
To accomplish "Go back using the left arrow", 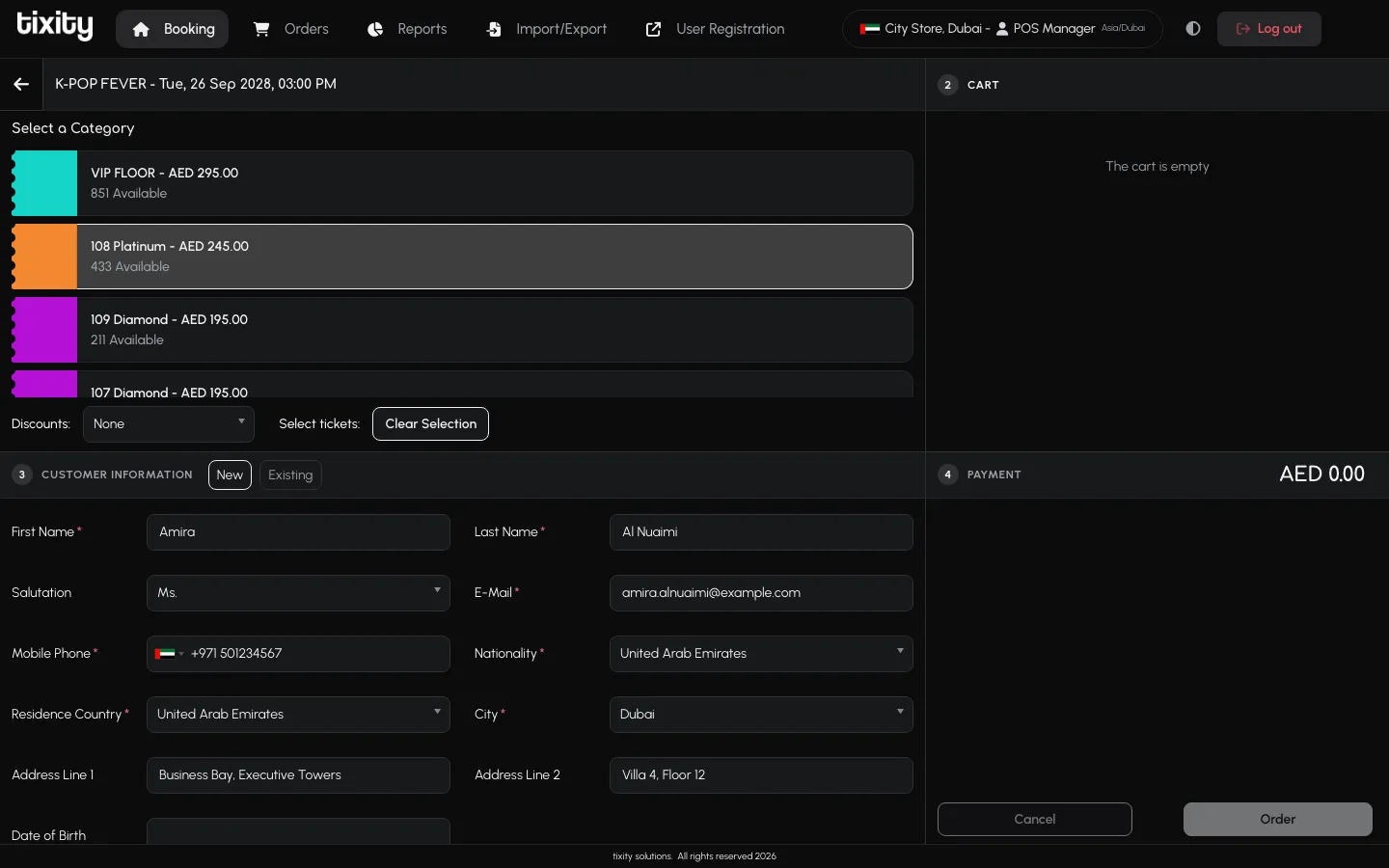I will tap(21, 84).
